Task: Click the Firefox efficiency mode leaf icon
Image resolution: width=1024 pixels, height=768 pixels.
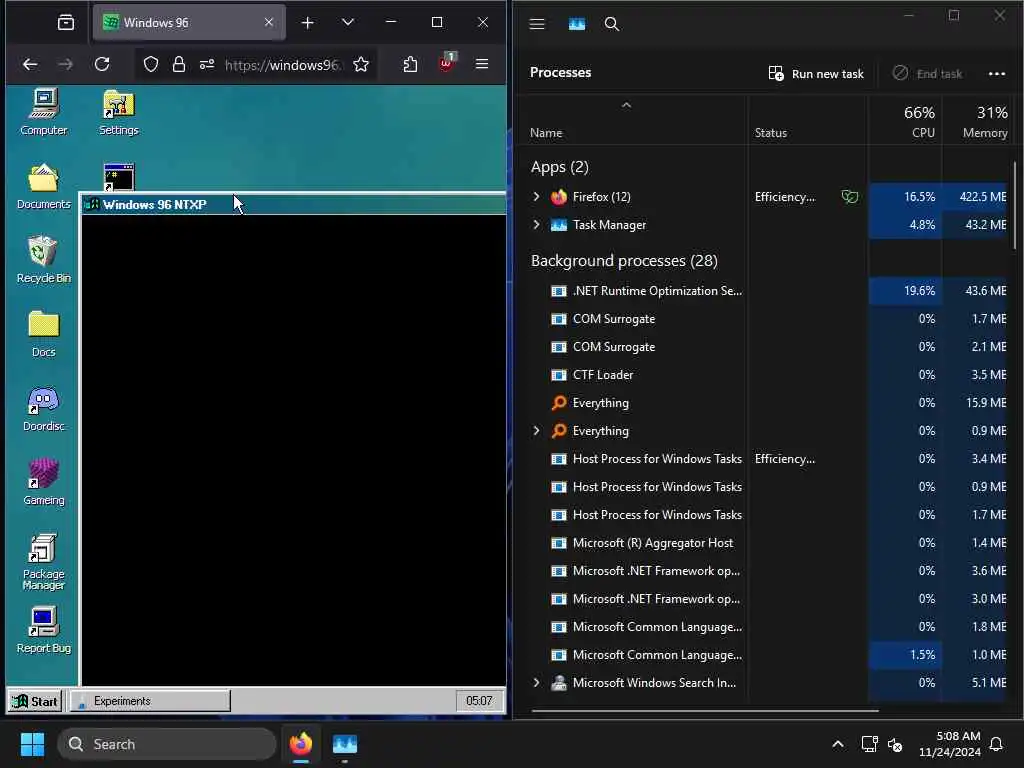Action: [x=850, y=197]
